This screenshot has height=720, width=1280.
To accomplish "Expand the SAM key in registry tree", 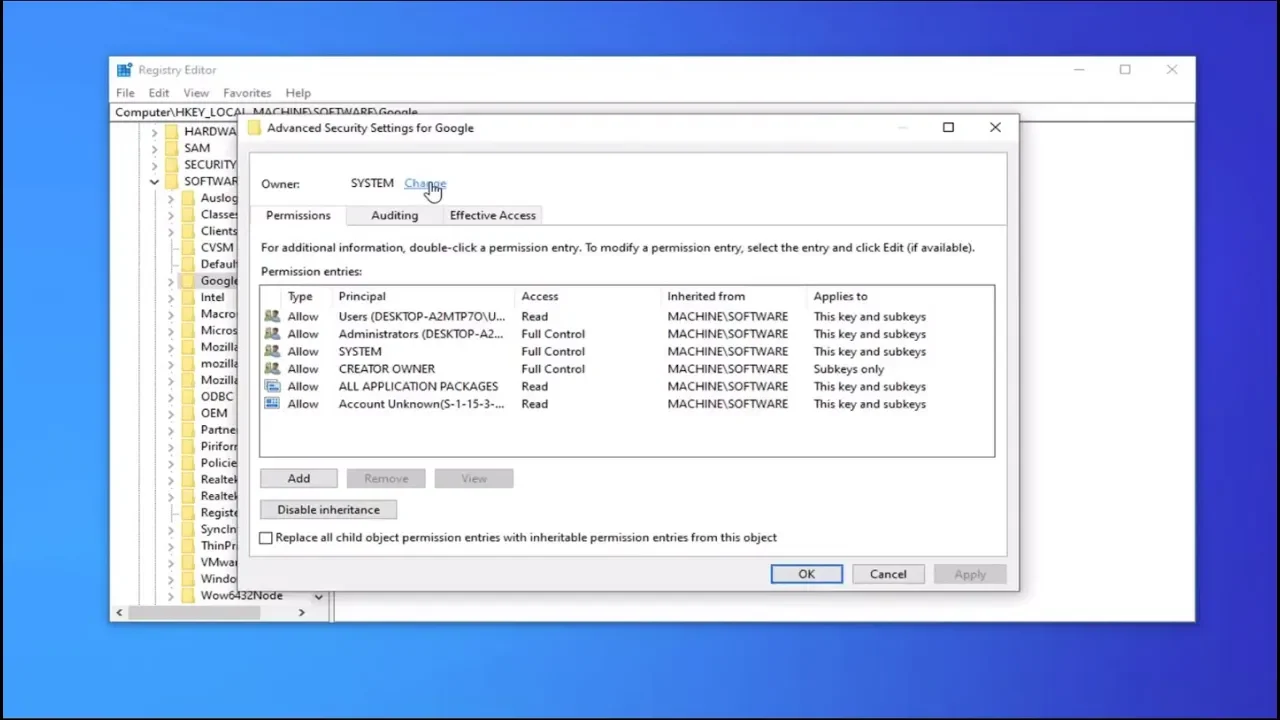I will pos(154,148).
